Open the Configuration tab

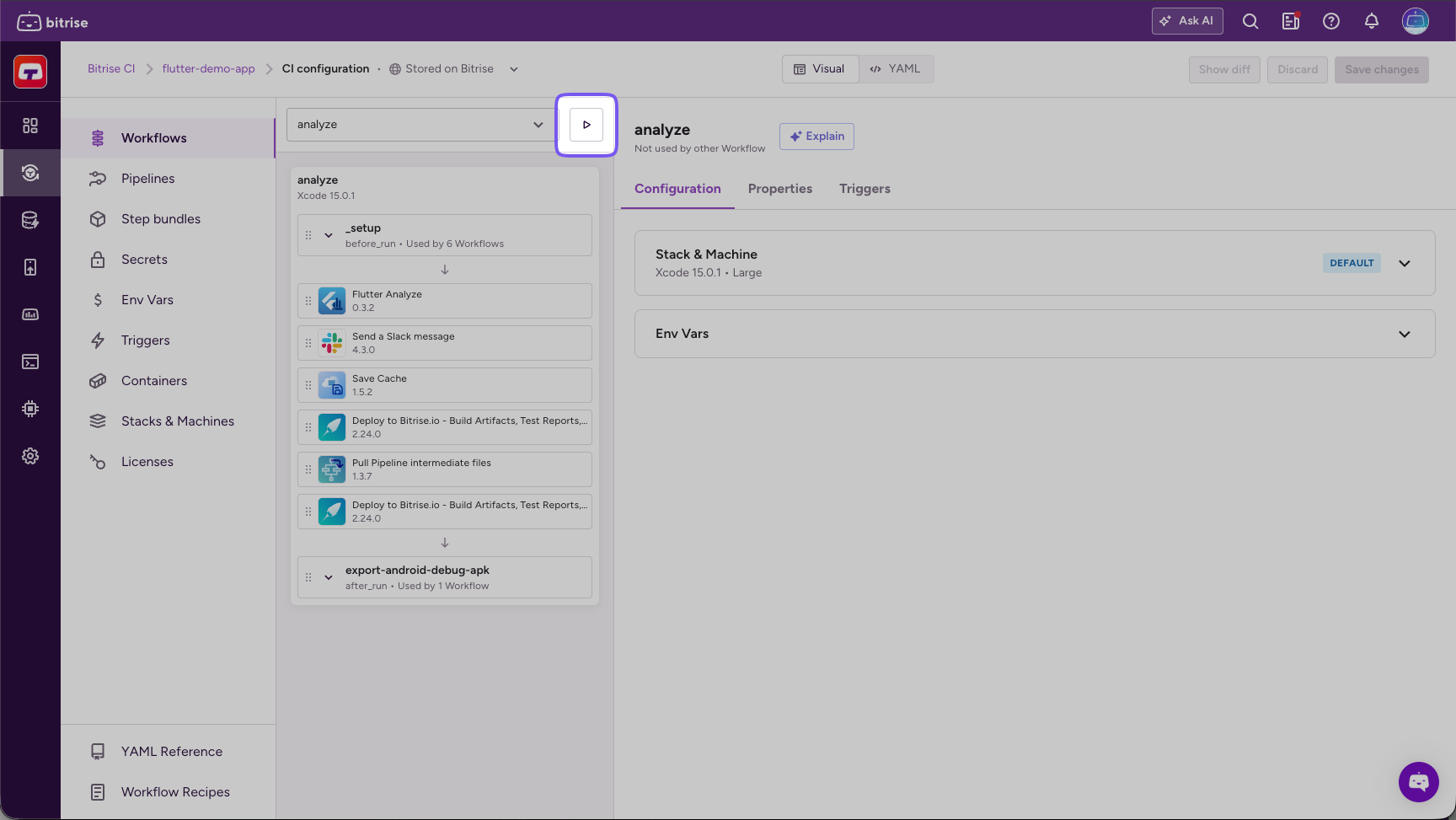677,189
